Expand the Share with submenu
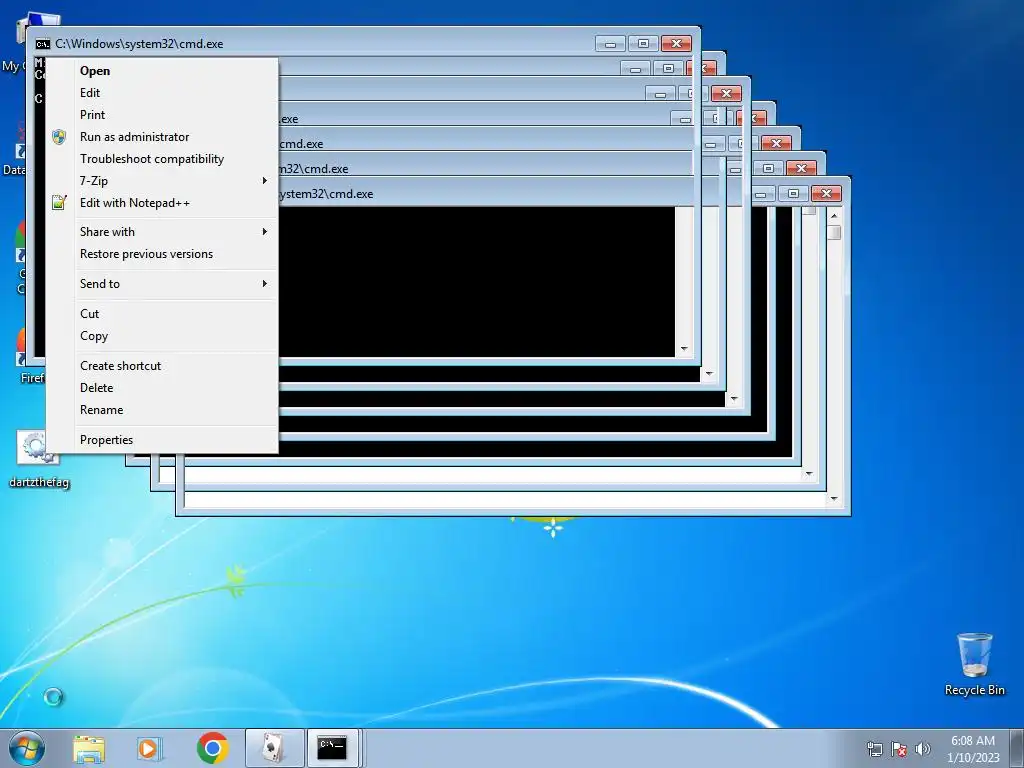The height and width of the screenshot is (768, 1024). pyautogui.click(x=163, y=232)
